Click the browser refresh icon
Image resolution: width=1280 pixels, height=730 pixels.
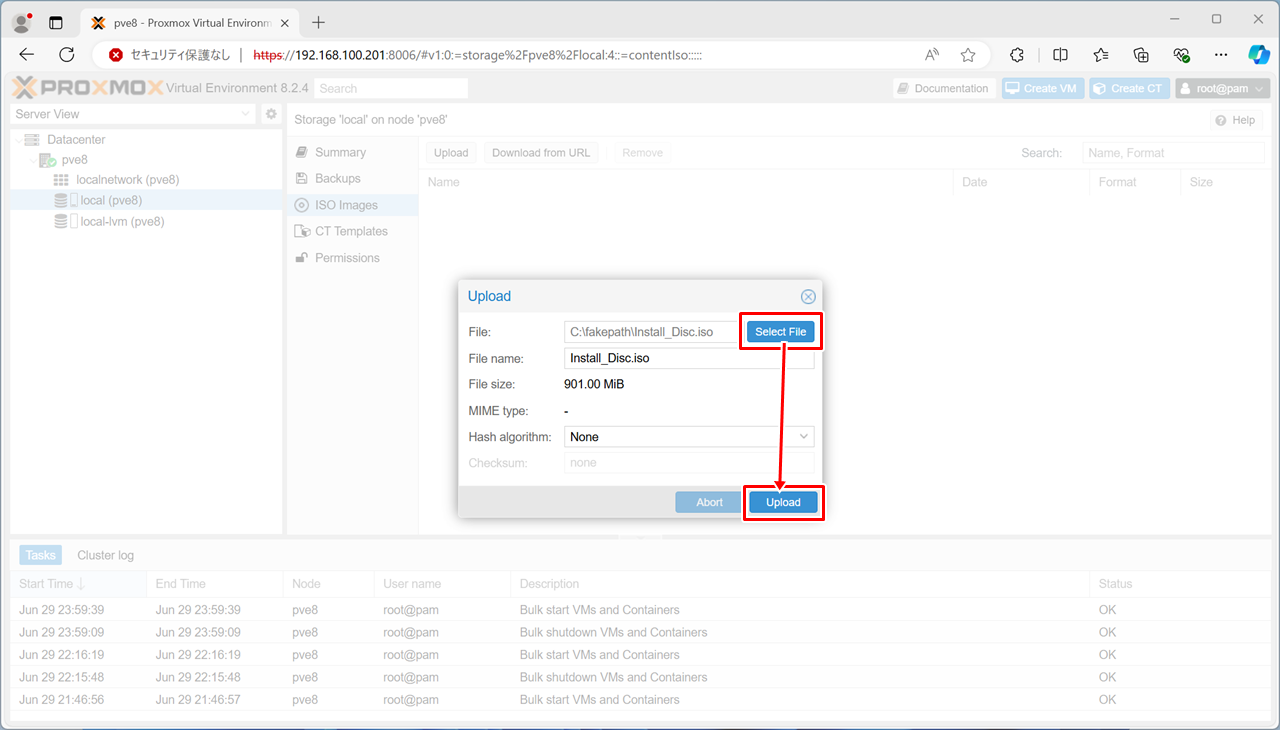coord(67,55)
